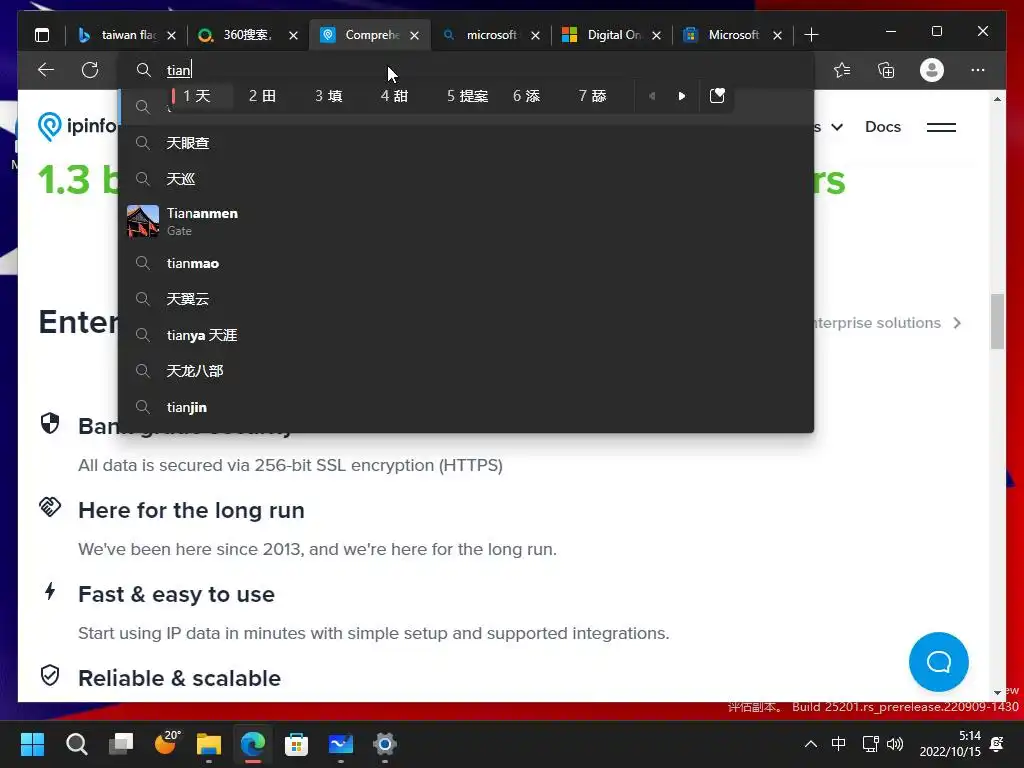The height and width of the screenshot is (768, 1024).
Task: Click the Tiananmen Gate thumbnail image
Action: (x=143, y=221)
